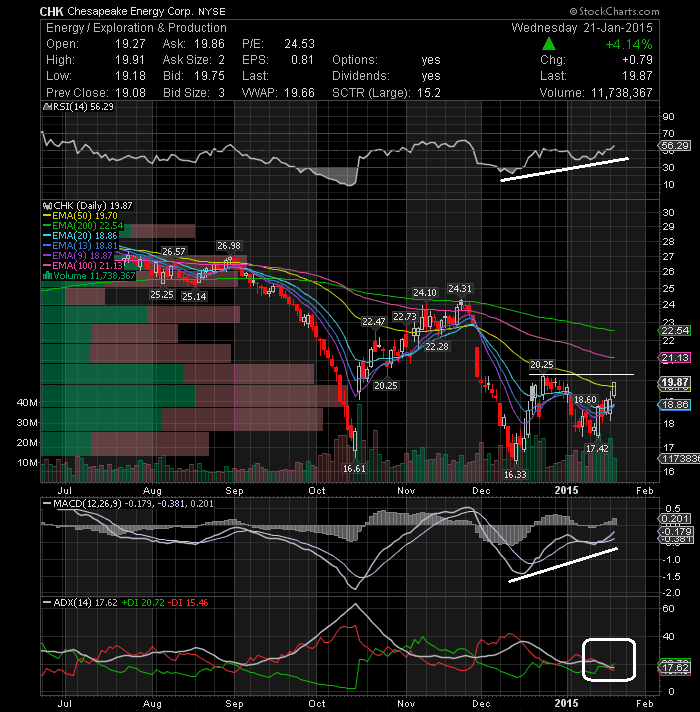Click the 24.31 November high label
700x712 pixels.
[x=460, y=289]
